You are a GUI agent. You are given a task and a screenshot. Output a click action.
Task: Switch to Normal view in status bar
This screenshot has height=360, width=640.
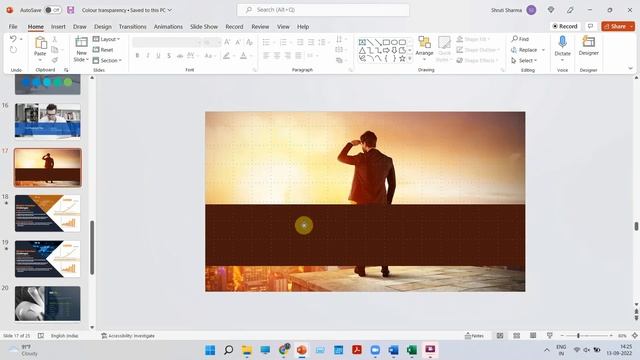[x=500, y=336]
